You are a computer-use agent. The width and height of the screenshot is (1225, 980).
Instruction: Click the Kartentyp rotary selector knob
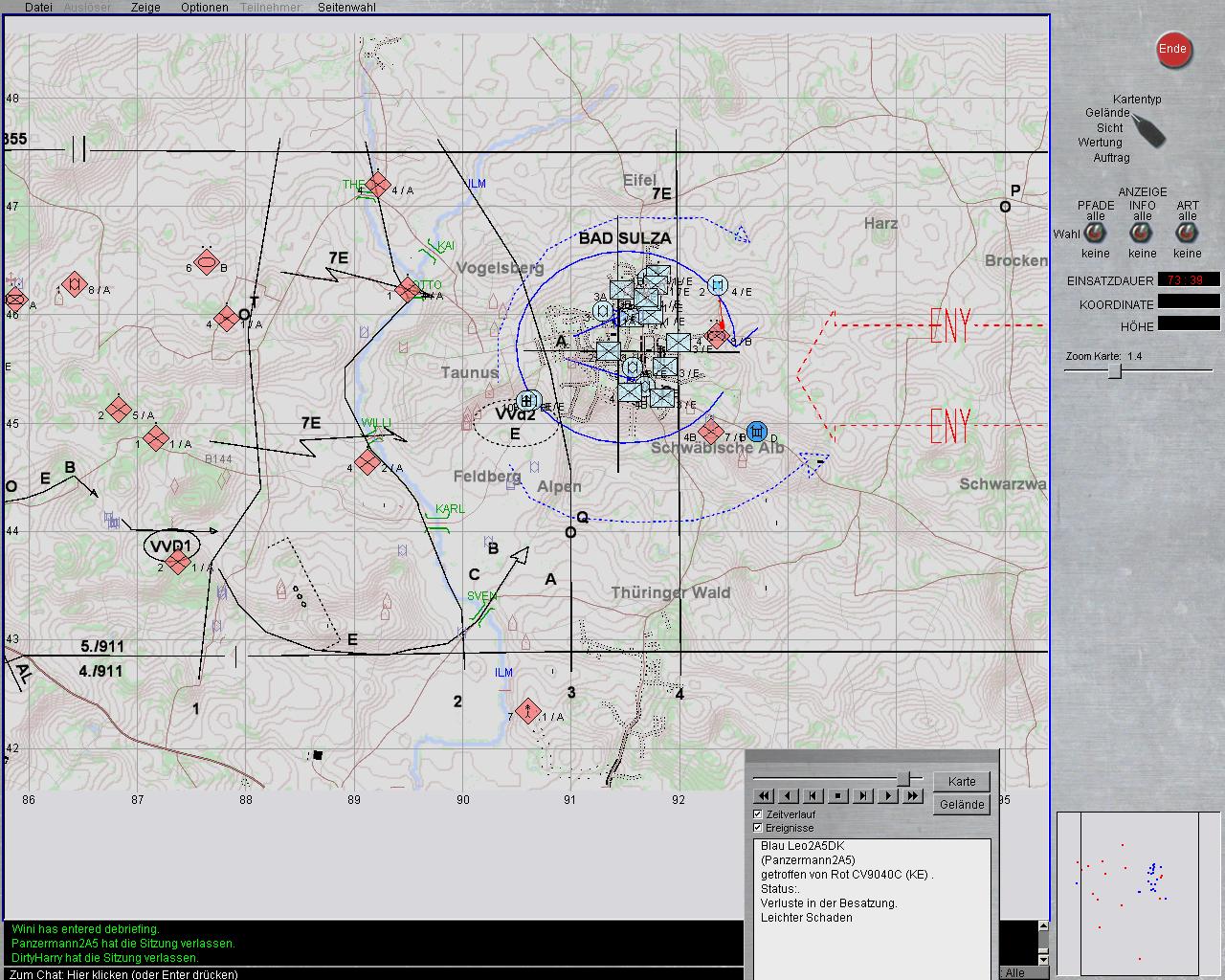pyautogui.click(x=1148, y=129)
